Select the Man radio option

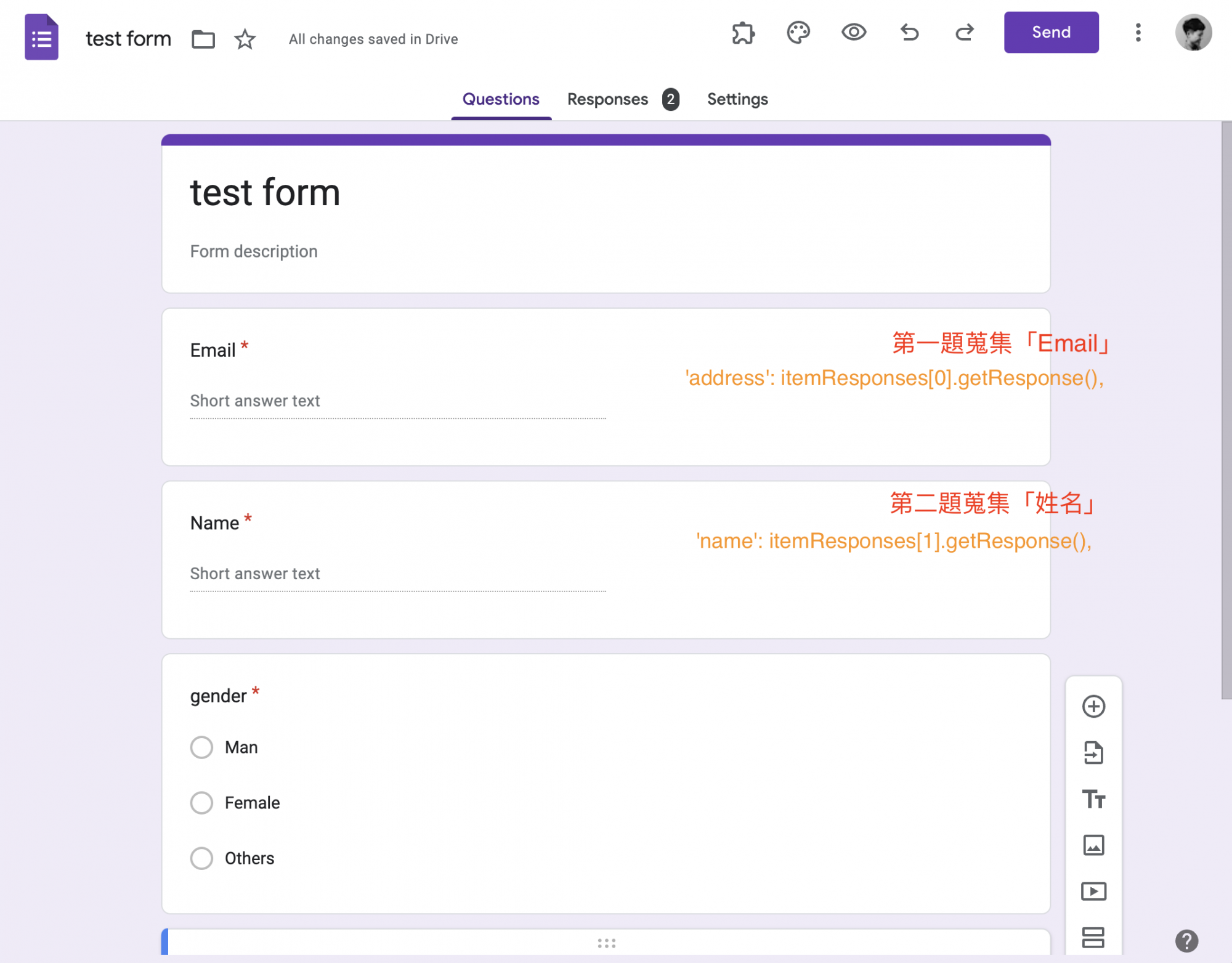point(201,747)
